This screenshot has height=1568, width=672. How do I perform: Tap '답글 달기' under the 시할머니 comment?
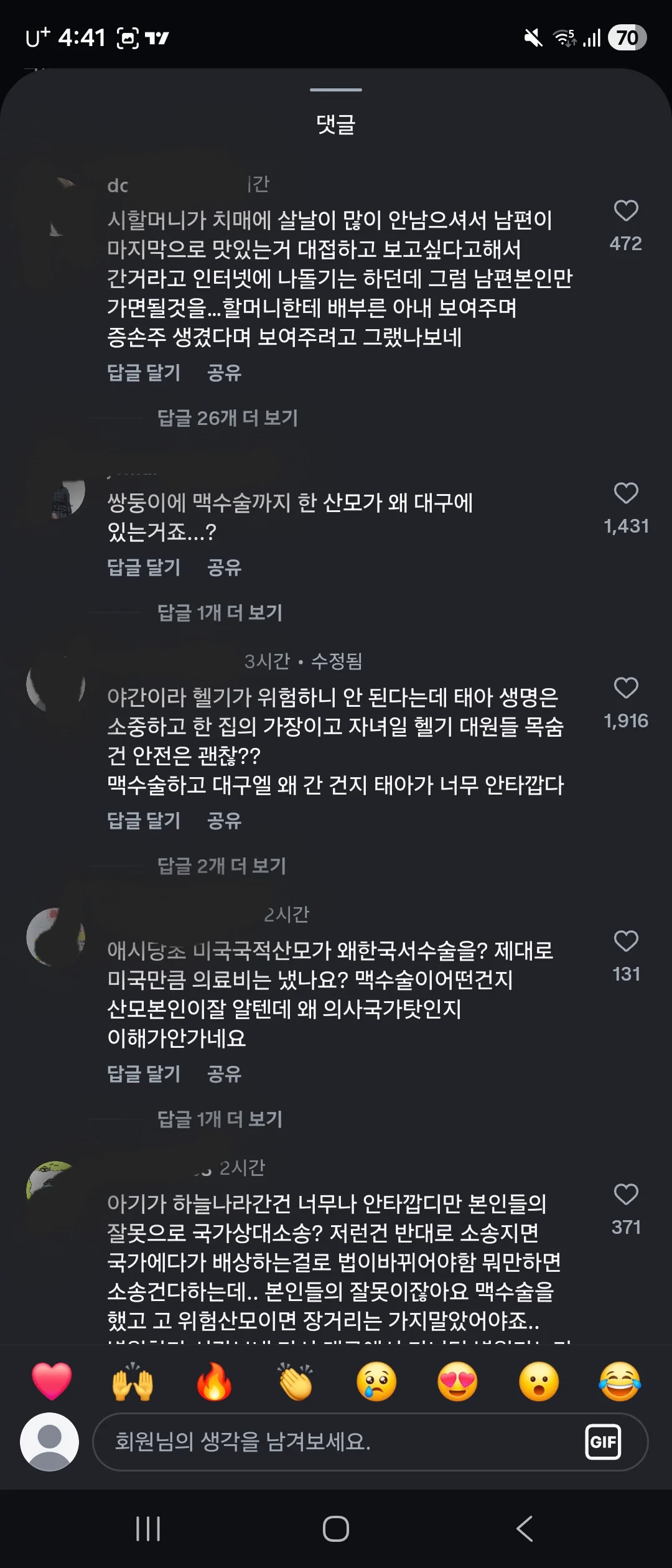144,373
